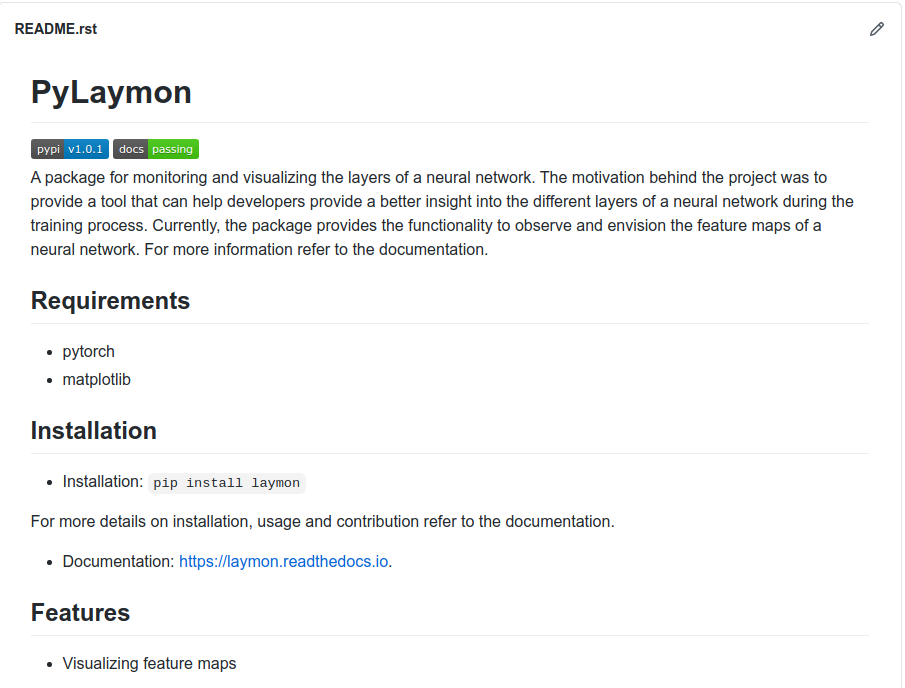Viewport: 905px width, 688px height.
Task: Click the "For more details on installation" paragraph
Action: coord(322,521)
